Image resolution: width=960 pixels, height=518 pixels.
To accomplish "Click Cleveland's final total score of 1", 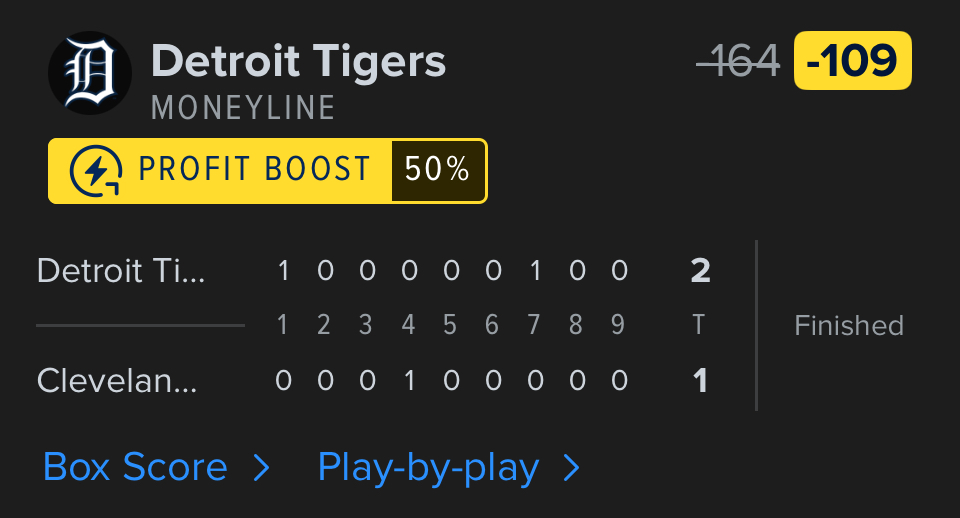I will click(700, 381).
